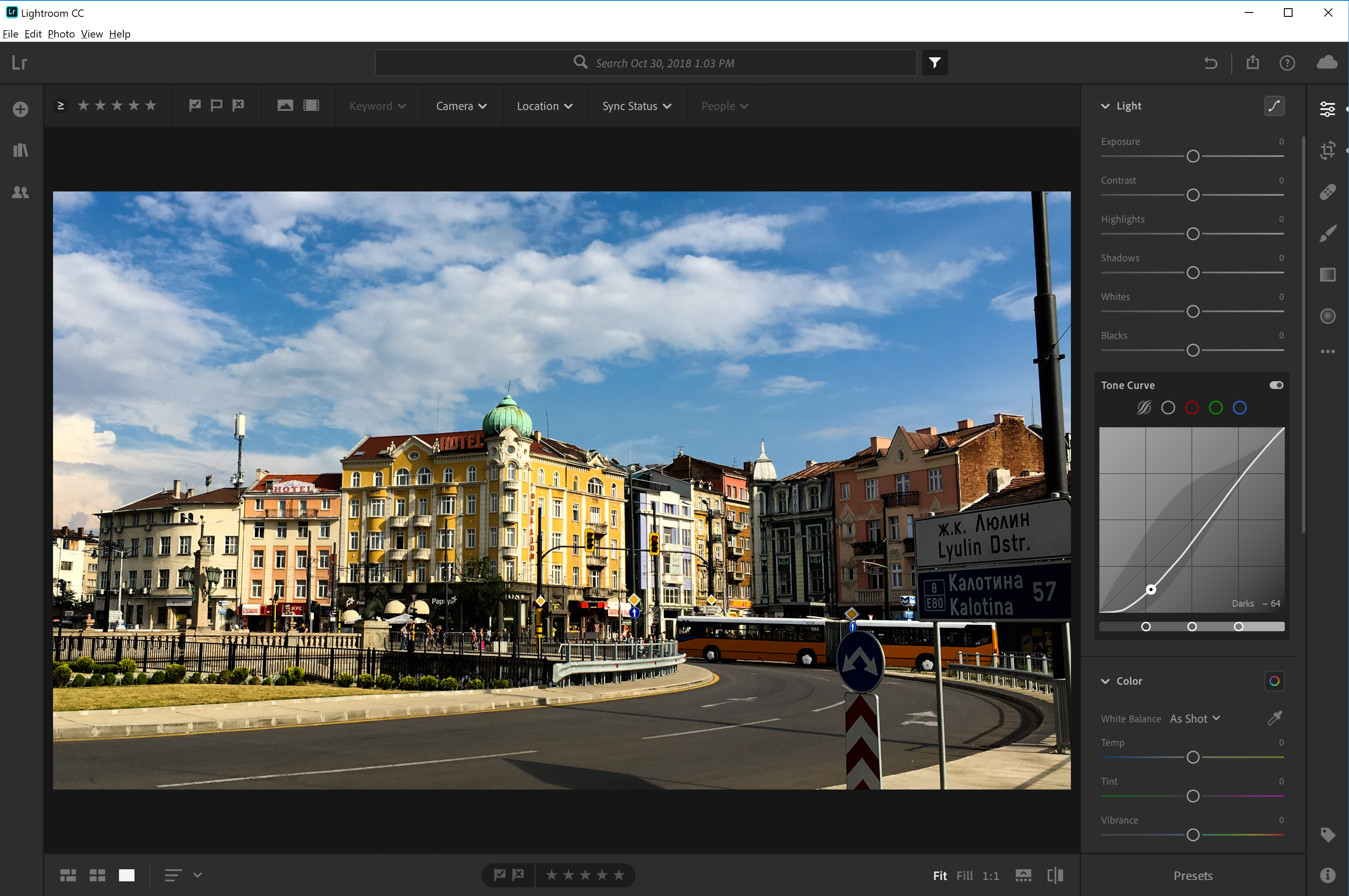Open the View menu
This screenshot has height=896, width=1349.
point(91,34)
